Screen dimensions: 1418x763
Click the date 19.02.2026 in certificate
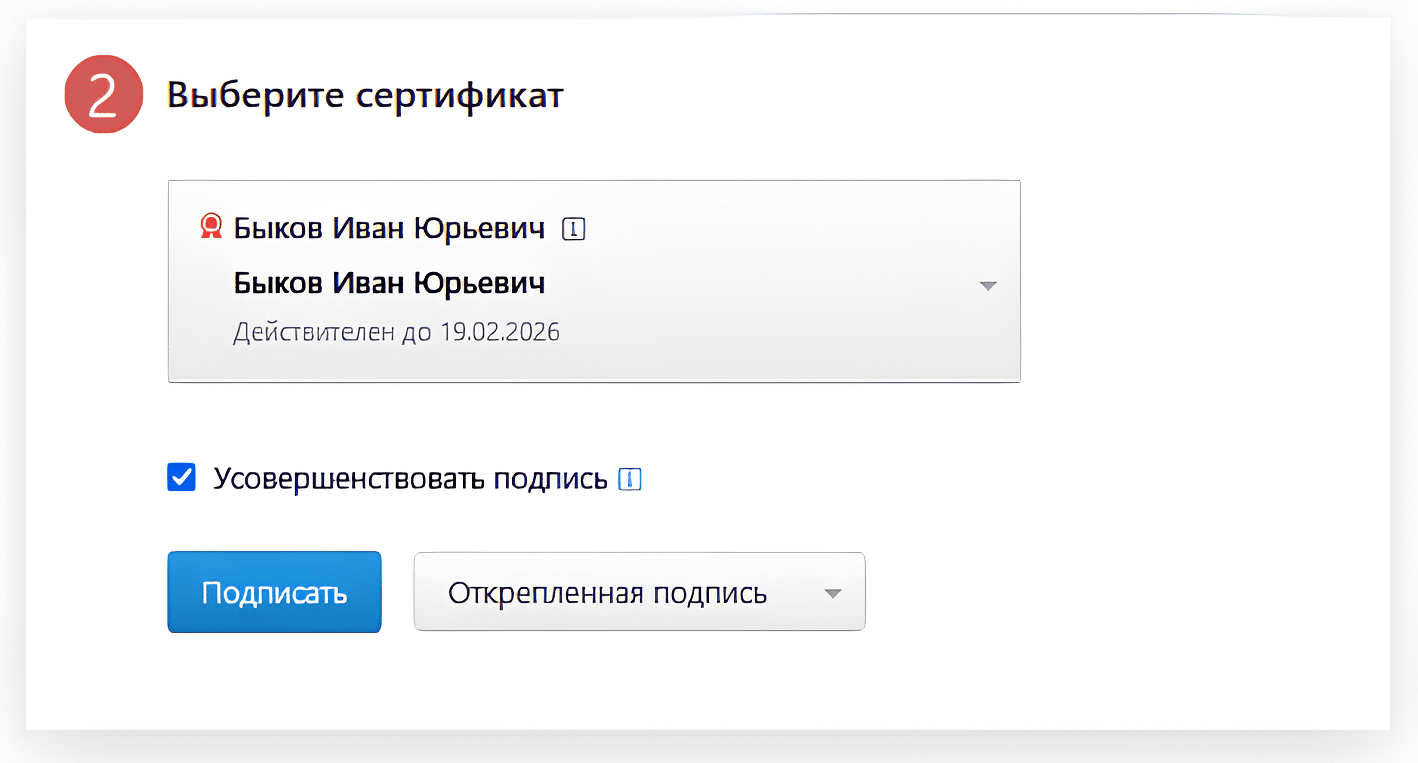(500, 332)
